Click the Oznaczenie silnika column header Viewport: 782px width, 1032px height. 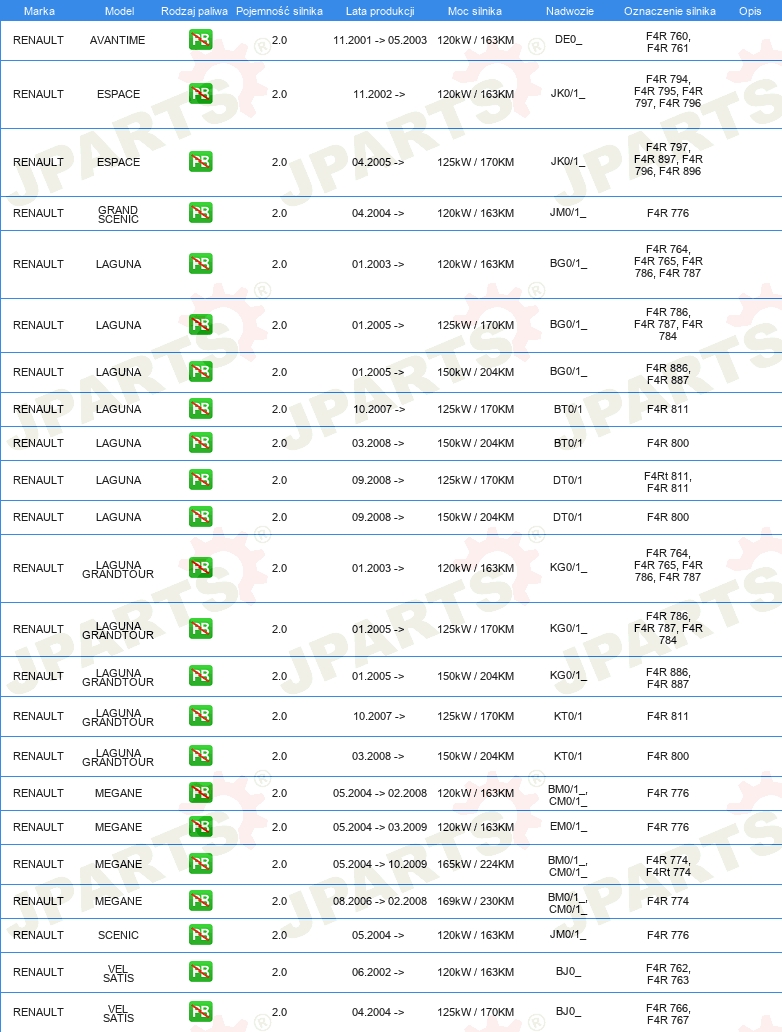669,11
